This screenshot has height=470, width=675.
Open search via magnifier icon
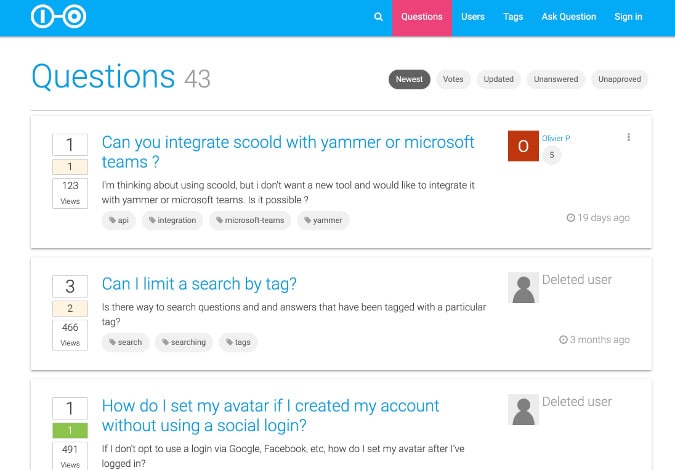pos(378,17)
